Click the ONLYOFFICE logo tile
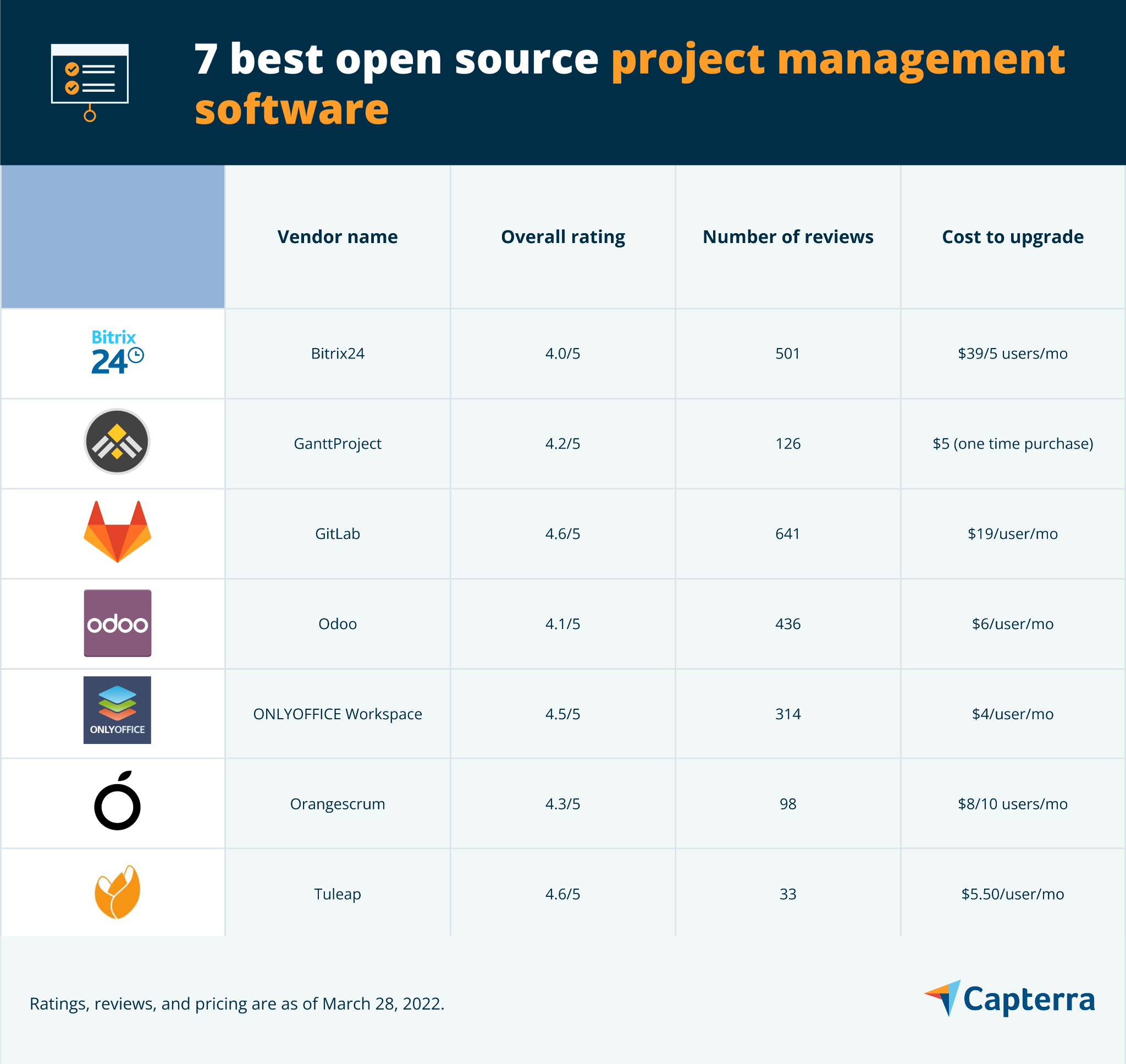The height and width of the screenshot is (1064, 1126). click(117, 710)
